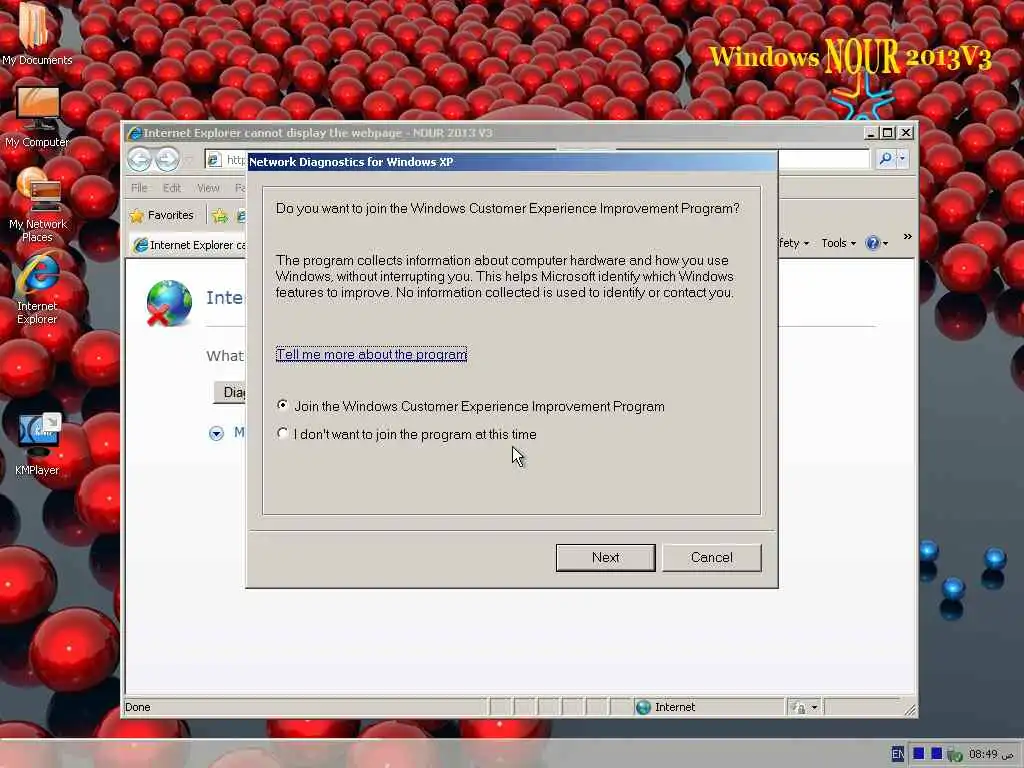Open the Edit menu in Internet Explorer
Image resolution: width=1024 pixels, height=768 pixels.
click(172, 188)
